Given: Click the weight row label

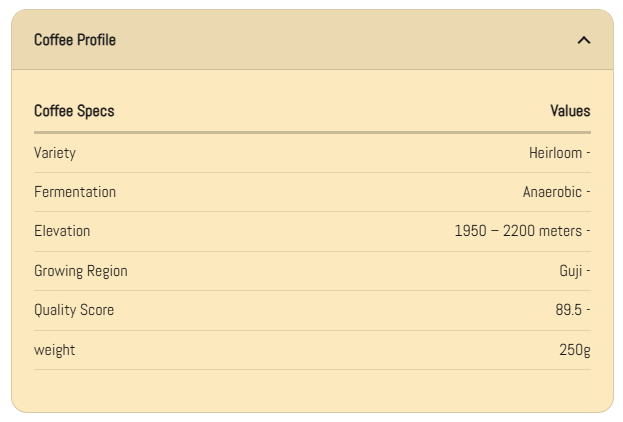Looking at the screenshot, I should point(55,350).
